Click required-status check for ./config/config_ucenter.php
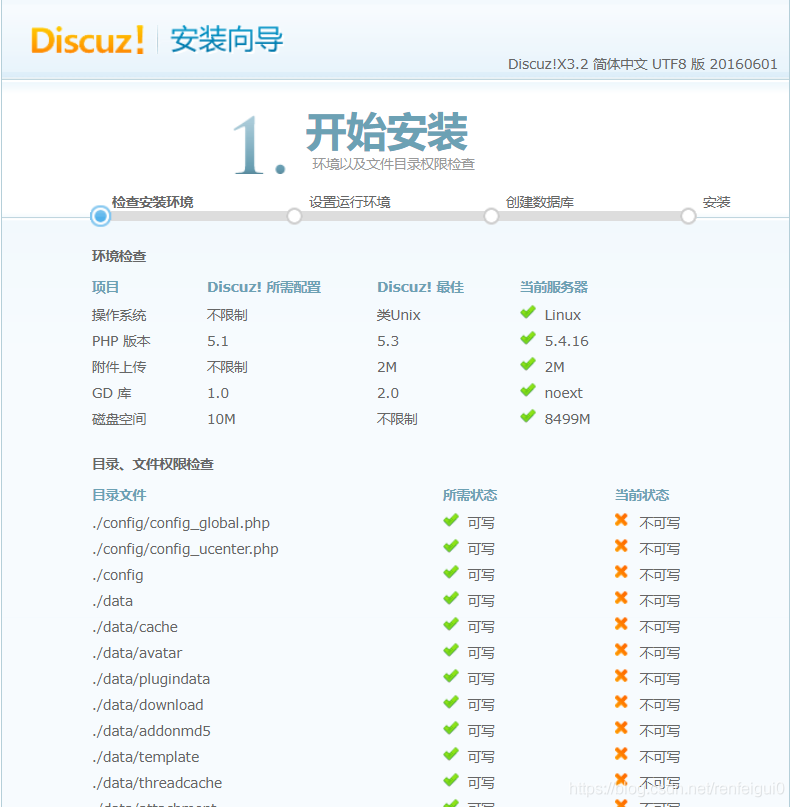Image resolution: width=794 pixels, height=807 pixels. coord(451,546)
